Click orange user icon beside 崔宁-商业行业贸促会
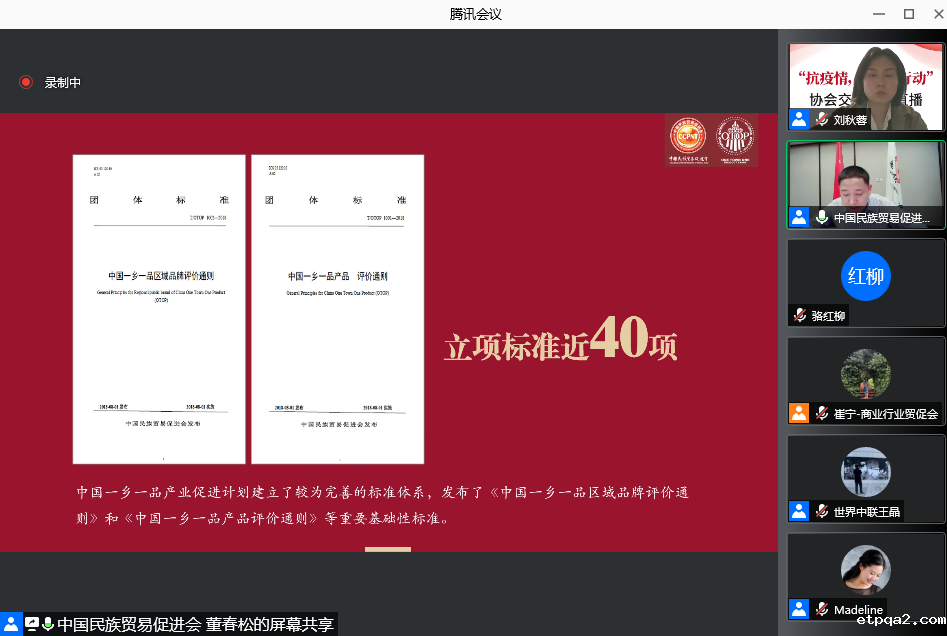The height and width of the screenshot is (636, 947). 799,413
